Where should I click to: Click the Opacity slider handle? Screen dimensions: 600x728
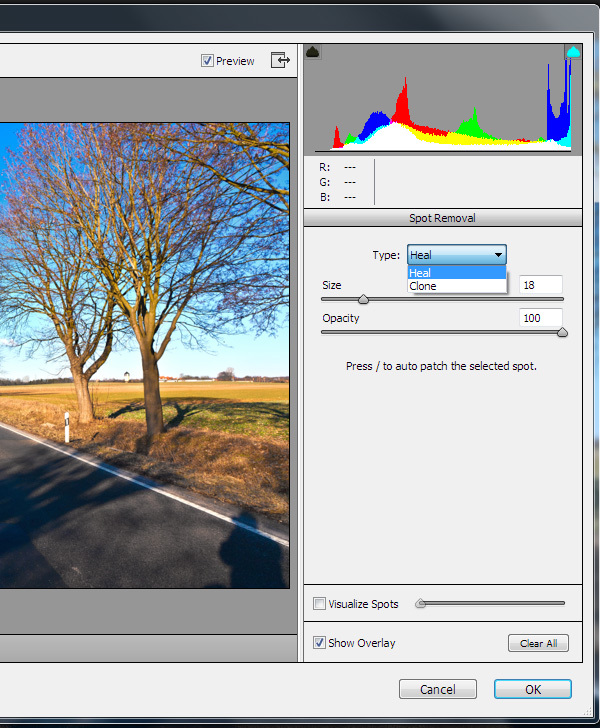(x=562, y=332)
